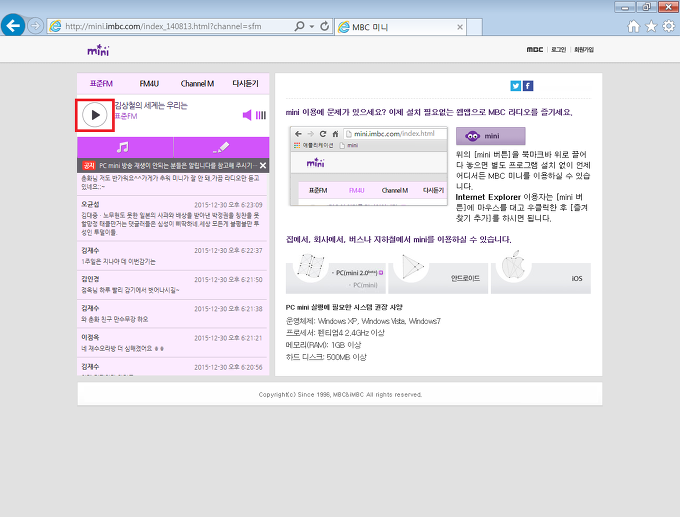The width and height of the screenshot is (680, 517).
Task: Open a new browser tab
Action: tap(474, 27)
